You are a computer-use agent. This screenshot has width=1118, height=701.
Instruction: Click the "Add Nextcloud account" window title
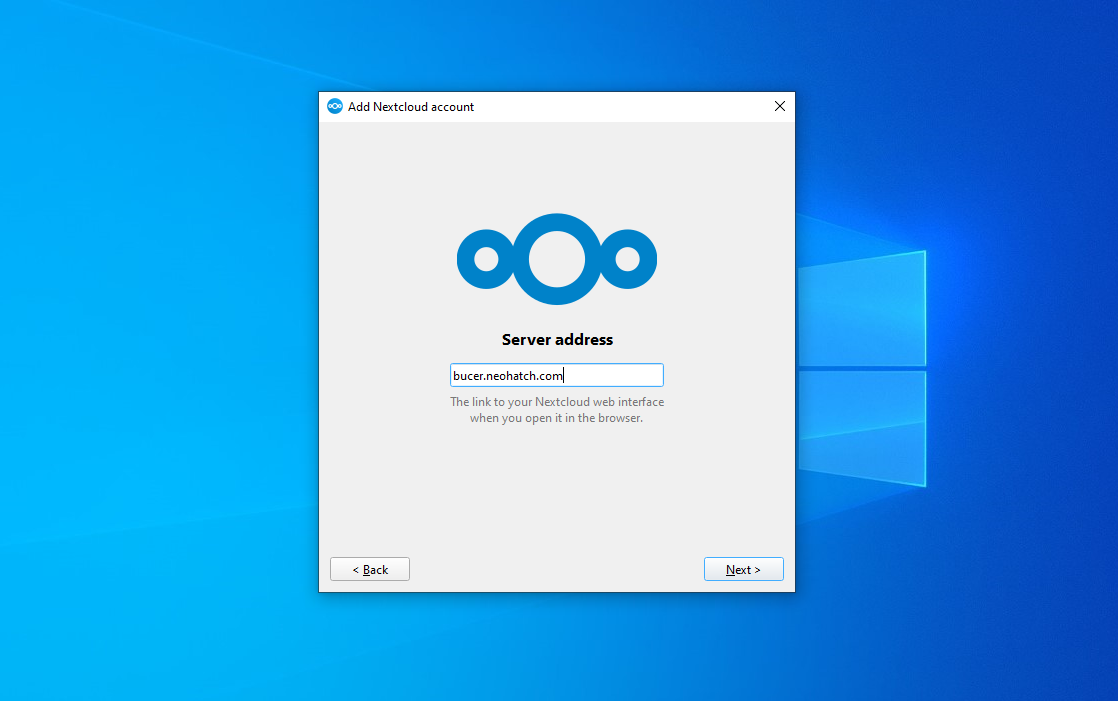pyautogui.click(x=411, y=107)
